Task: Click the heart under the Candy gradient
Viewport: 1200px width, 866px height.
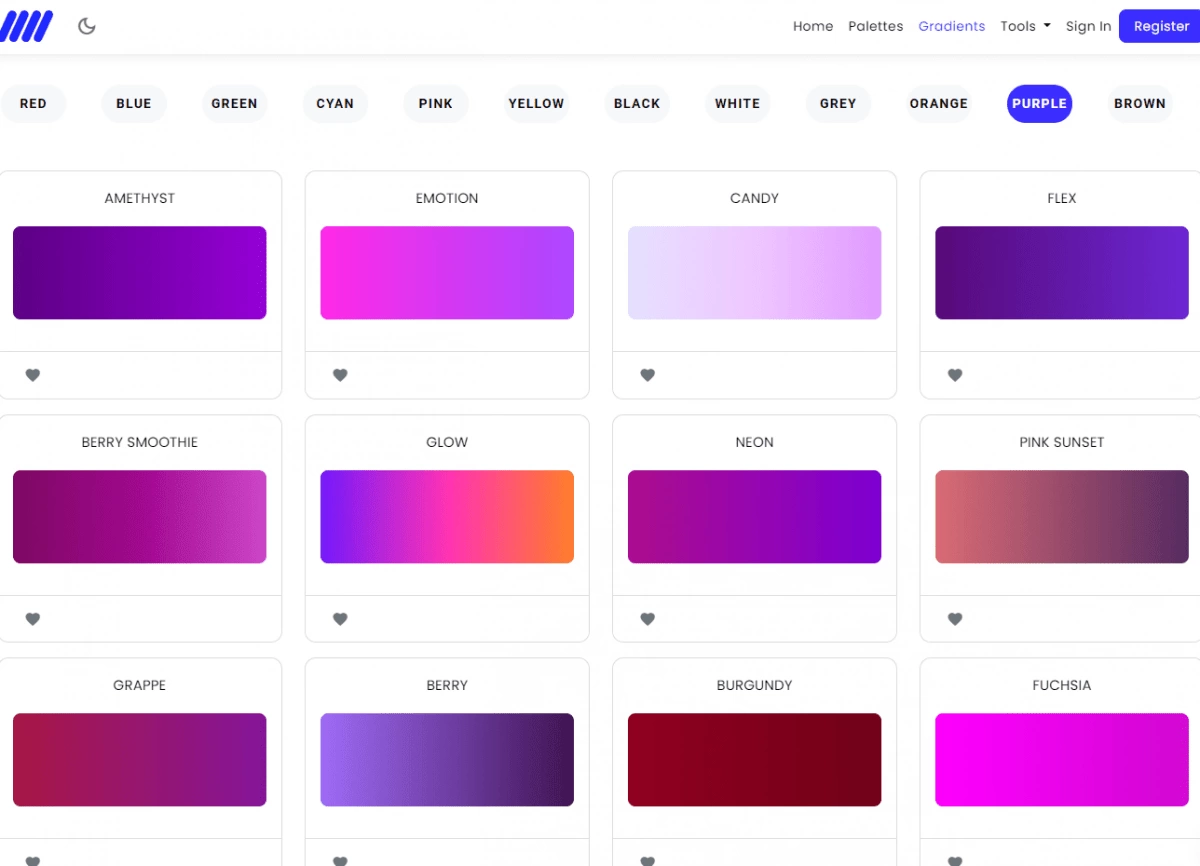Action: click(647, 375)
